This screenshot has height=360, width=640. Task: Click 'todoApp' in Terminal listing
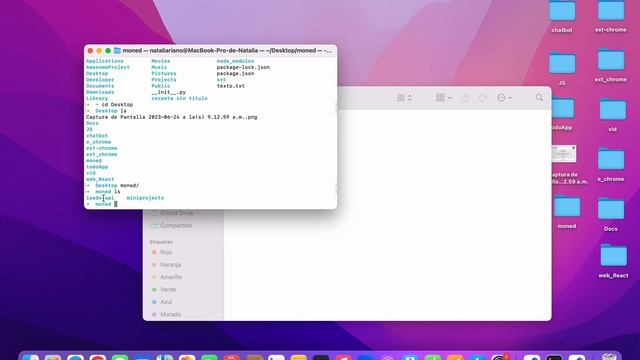click(97, 167)
